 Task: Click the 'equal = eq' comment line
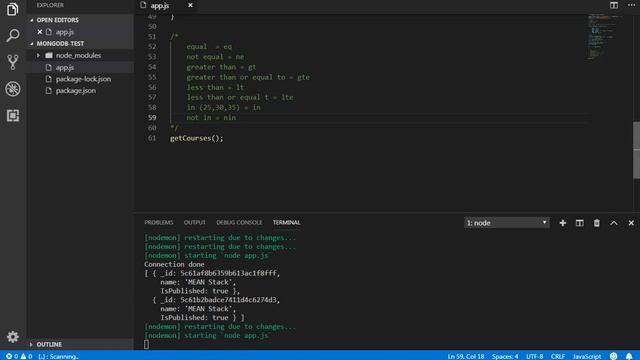click(x=209, y=47)
